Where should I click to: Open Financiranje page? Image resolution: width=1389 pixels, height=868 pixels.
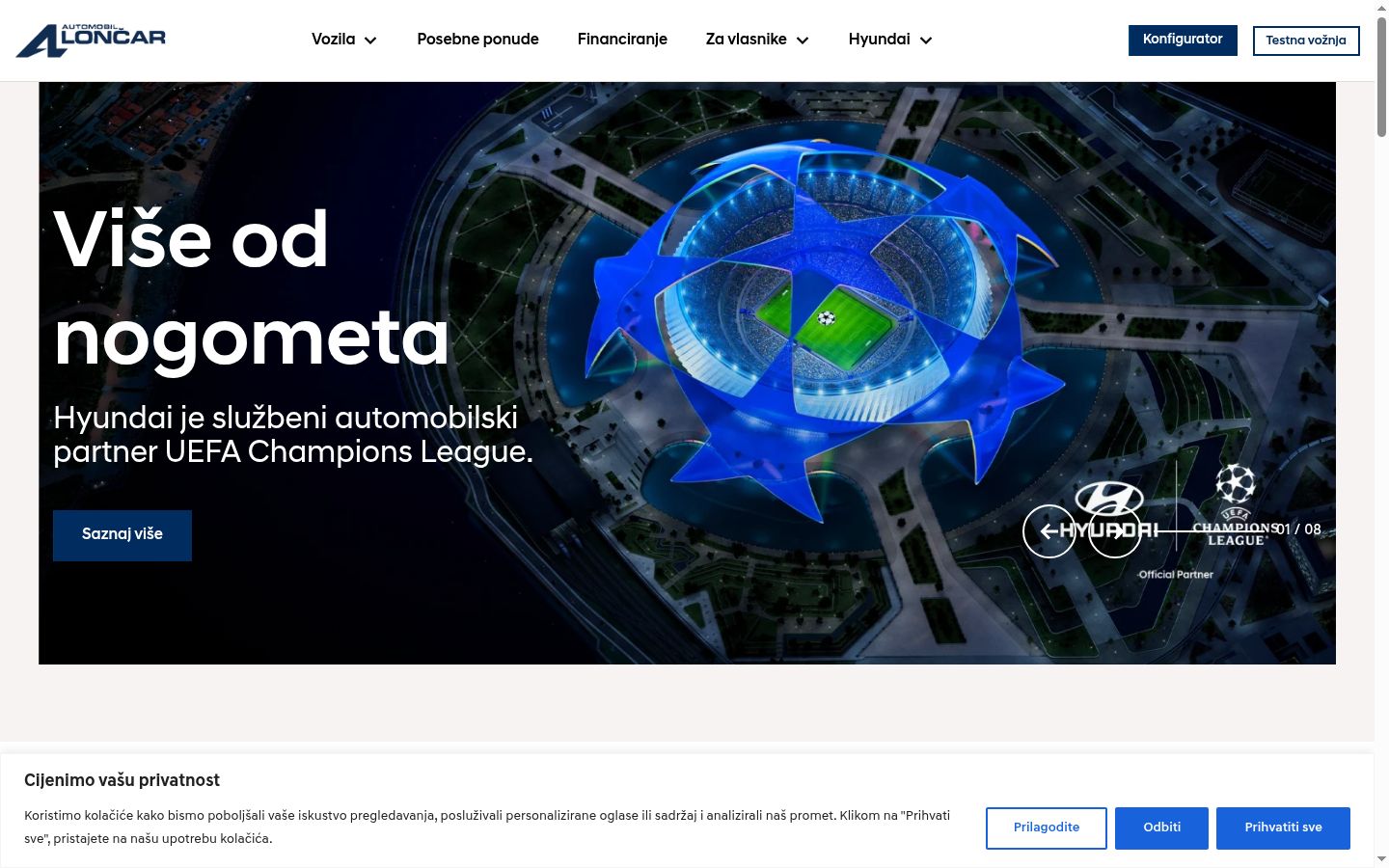(622, 40)
